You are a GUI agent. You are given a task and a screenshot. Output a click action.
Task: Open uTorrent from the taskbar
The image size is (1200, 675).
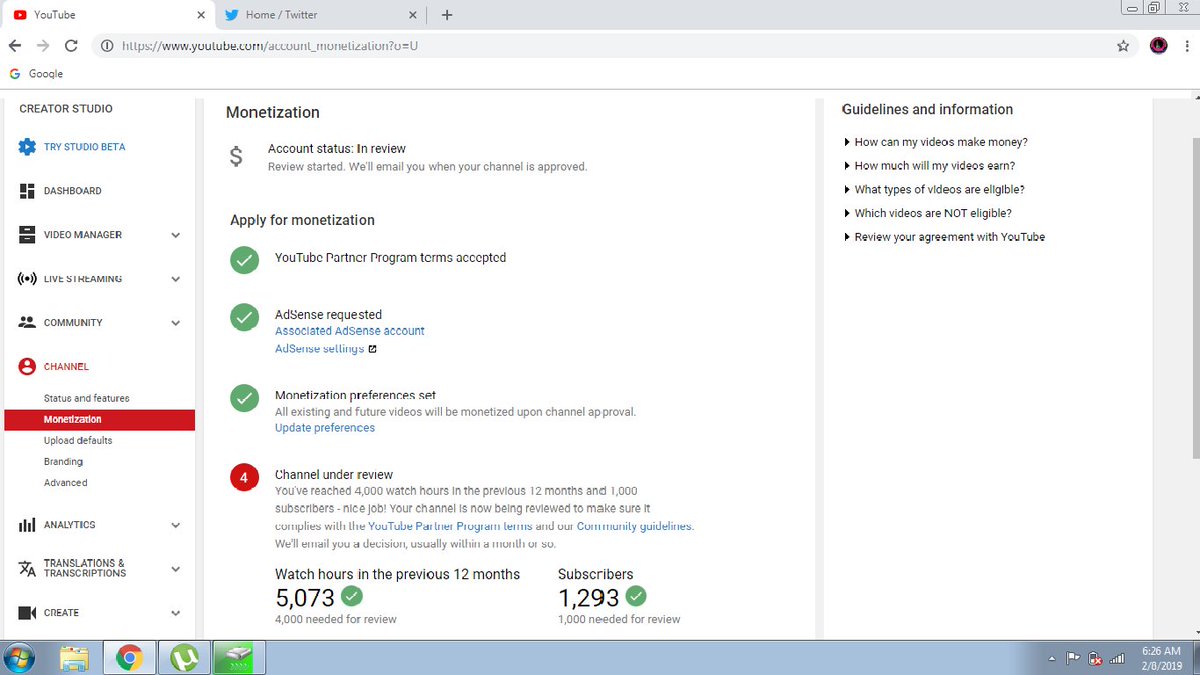pos(184,658)
